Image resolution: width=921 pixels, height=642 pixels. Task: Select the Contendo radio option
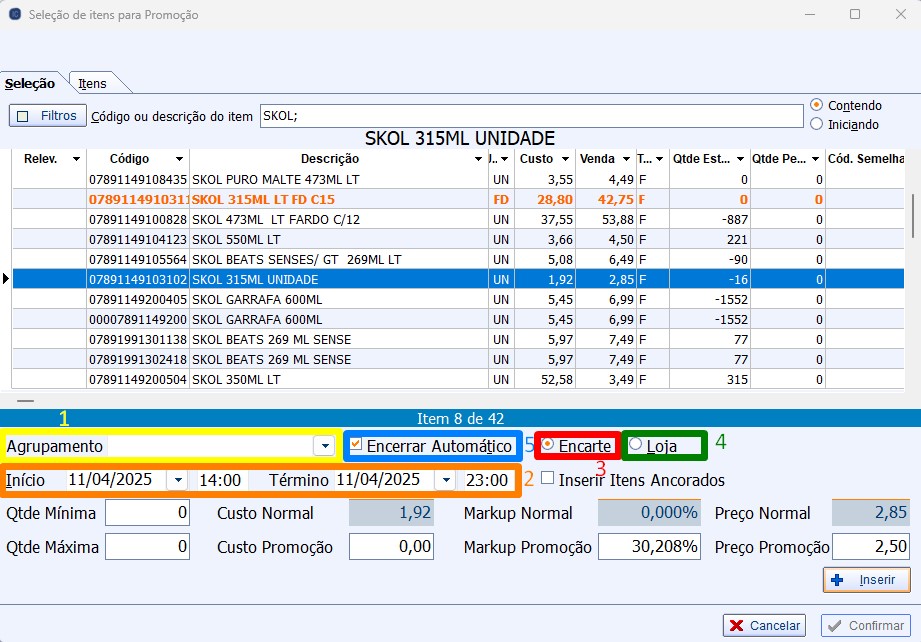point(816,105)
